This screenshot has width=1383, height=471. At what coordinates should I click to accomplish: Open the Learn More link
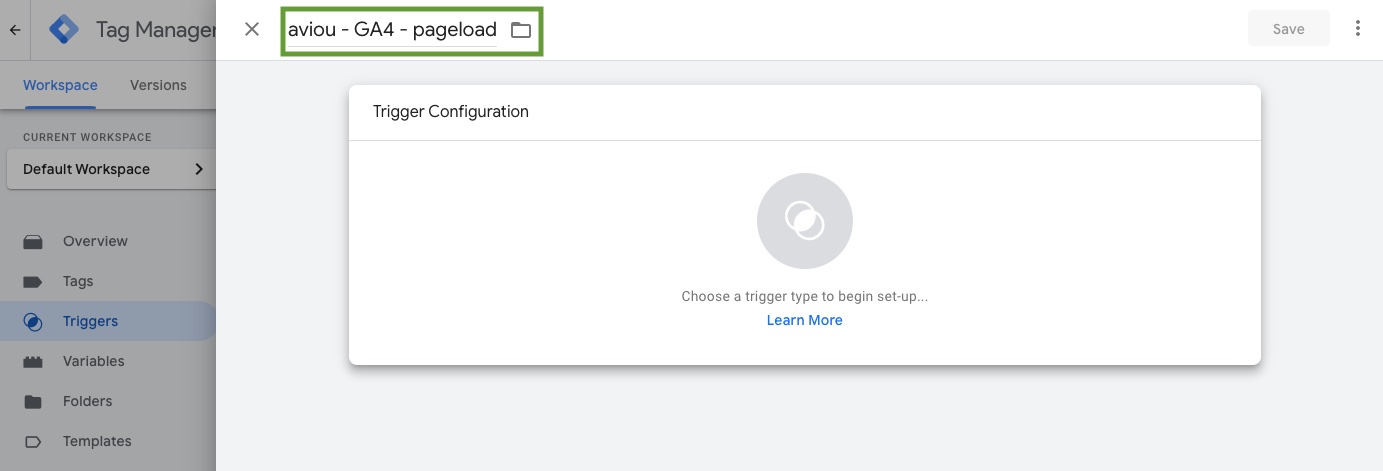point(805,320)
